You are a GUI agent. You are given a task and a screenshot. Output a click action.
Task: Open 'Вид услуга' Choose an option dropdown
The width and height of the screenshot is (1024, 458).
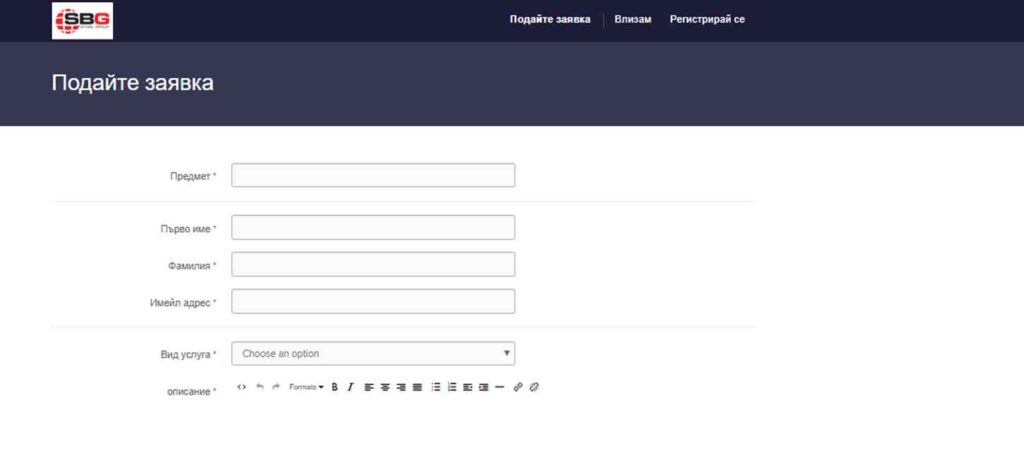coord(373,353)
